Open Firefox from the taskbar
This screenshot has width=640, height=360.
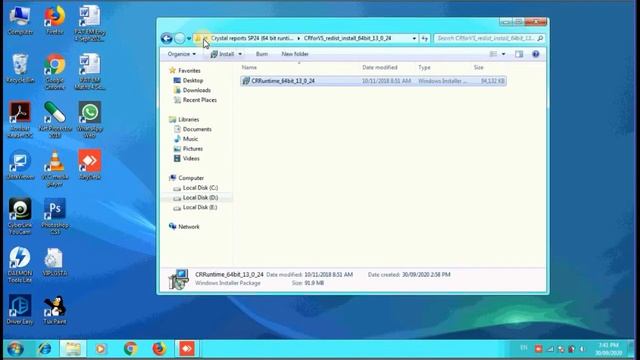coord(159,349)
